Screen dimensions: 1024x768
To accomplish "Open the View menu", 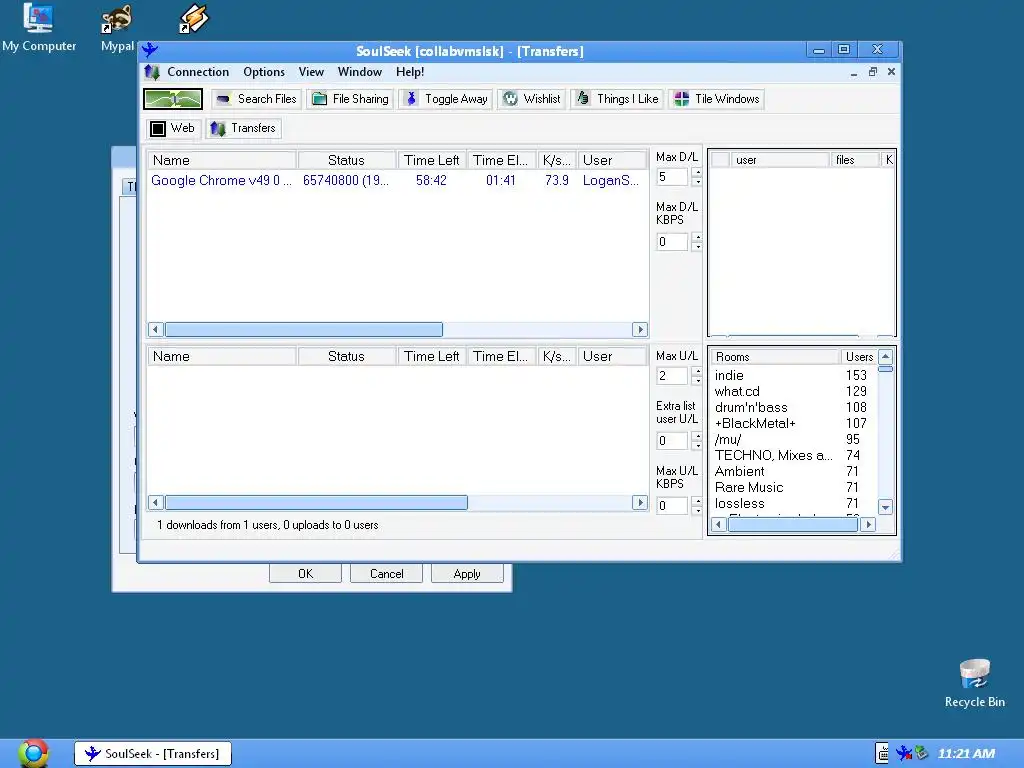I will [x=311, y=72].
